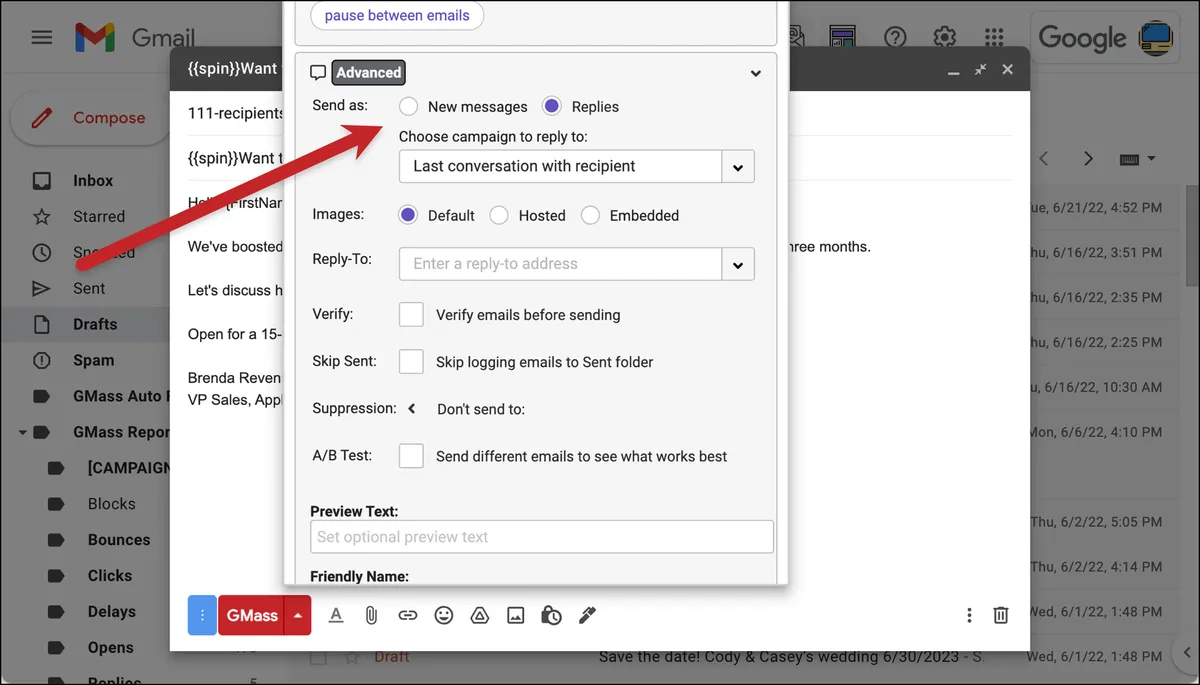Open the Gmail Settings gear

pyautogui.click(x=944, y=38)
